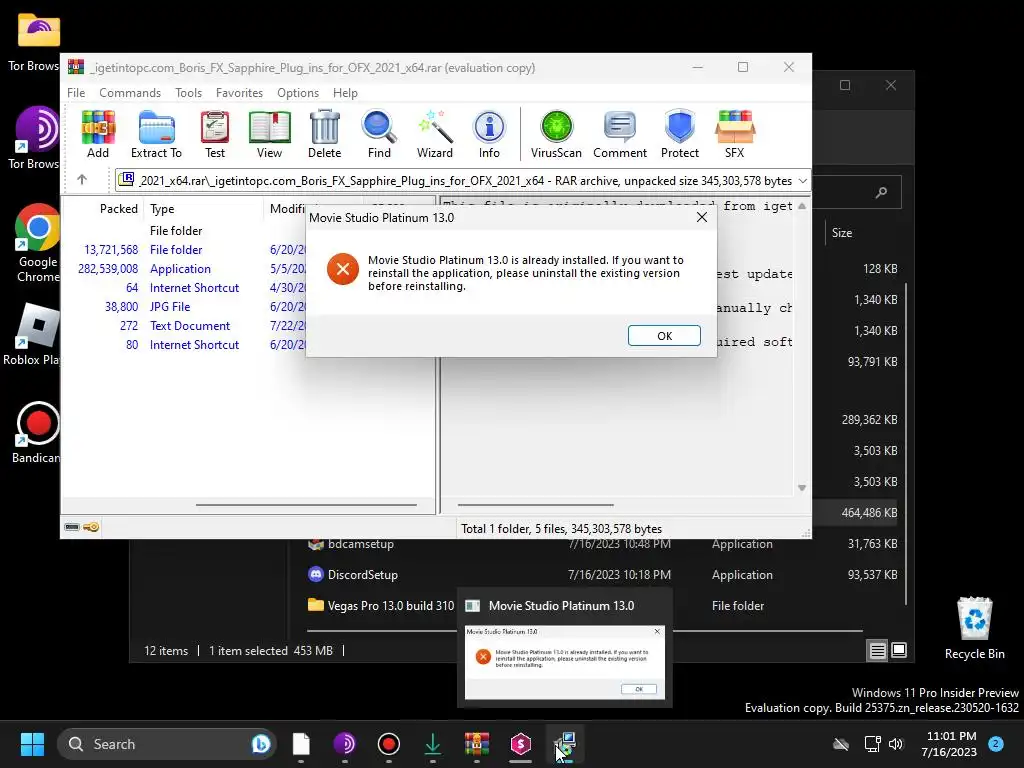
Task: Click the notification count badge
Action: coord(996,744)
